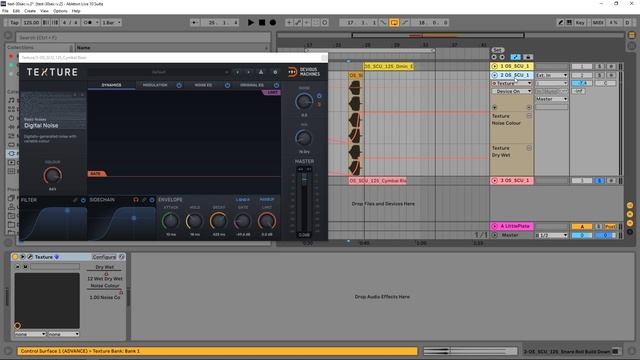Toggle the Automation Mode button in arrangement
This screenshot has height=360, width=640.
pyautogui.click(x=516, y=57)
